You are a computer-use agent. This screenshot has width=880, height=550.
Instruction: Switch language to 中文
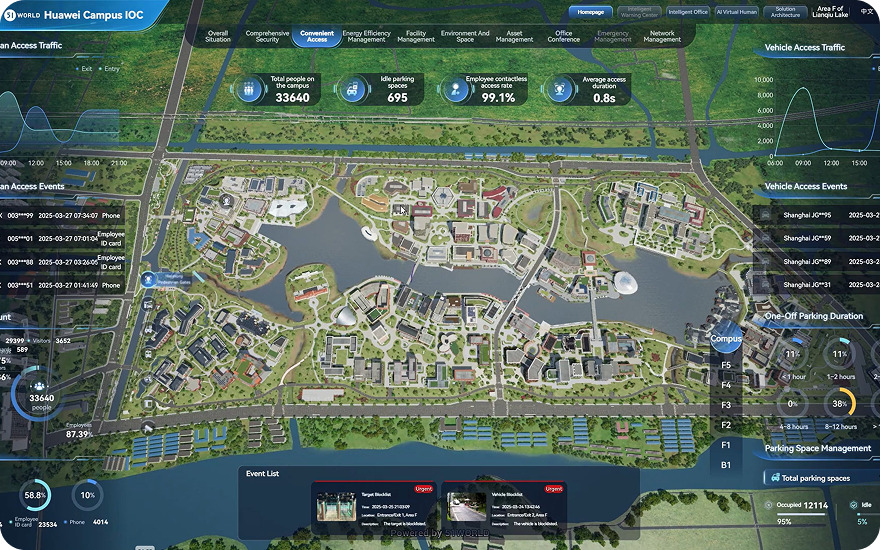pyautogui.click(x=867, y=12)
